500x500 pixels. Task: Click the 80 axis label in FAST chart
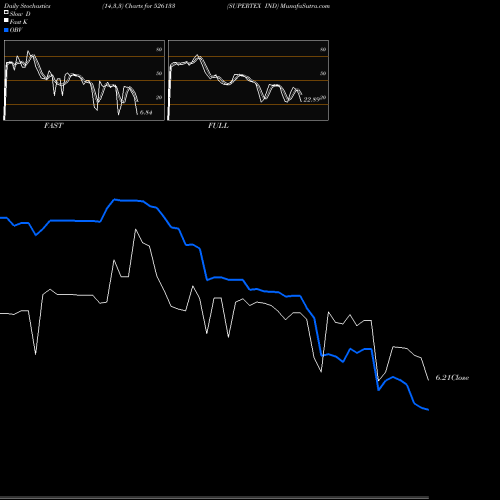(159, 49)
